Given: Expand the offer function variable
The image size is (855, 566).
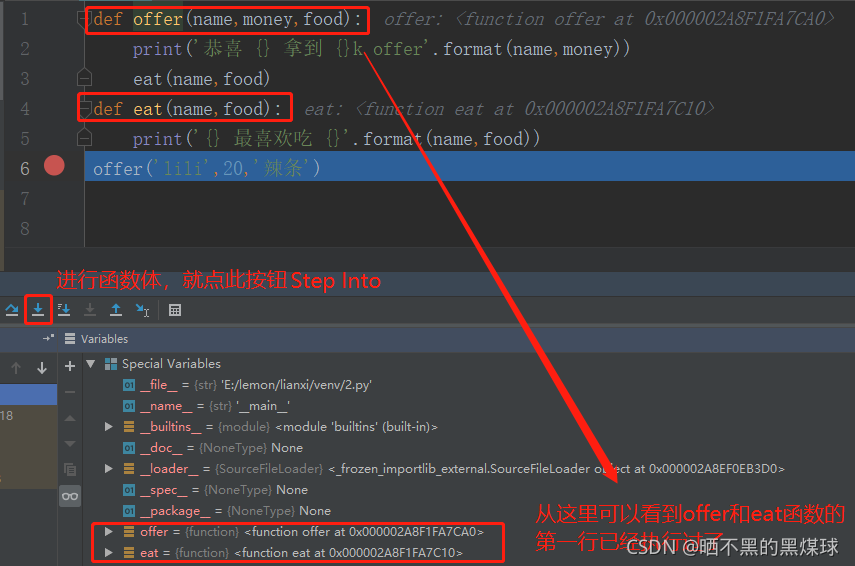Looking at the screenshot, I should 109,532.
